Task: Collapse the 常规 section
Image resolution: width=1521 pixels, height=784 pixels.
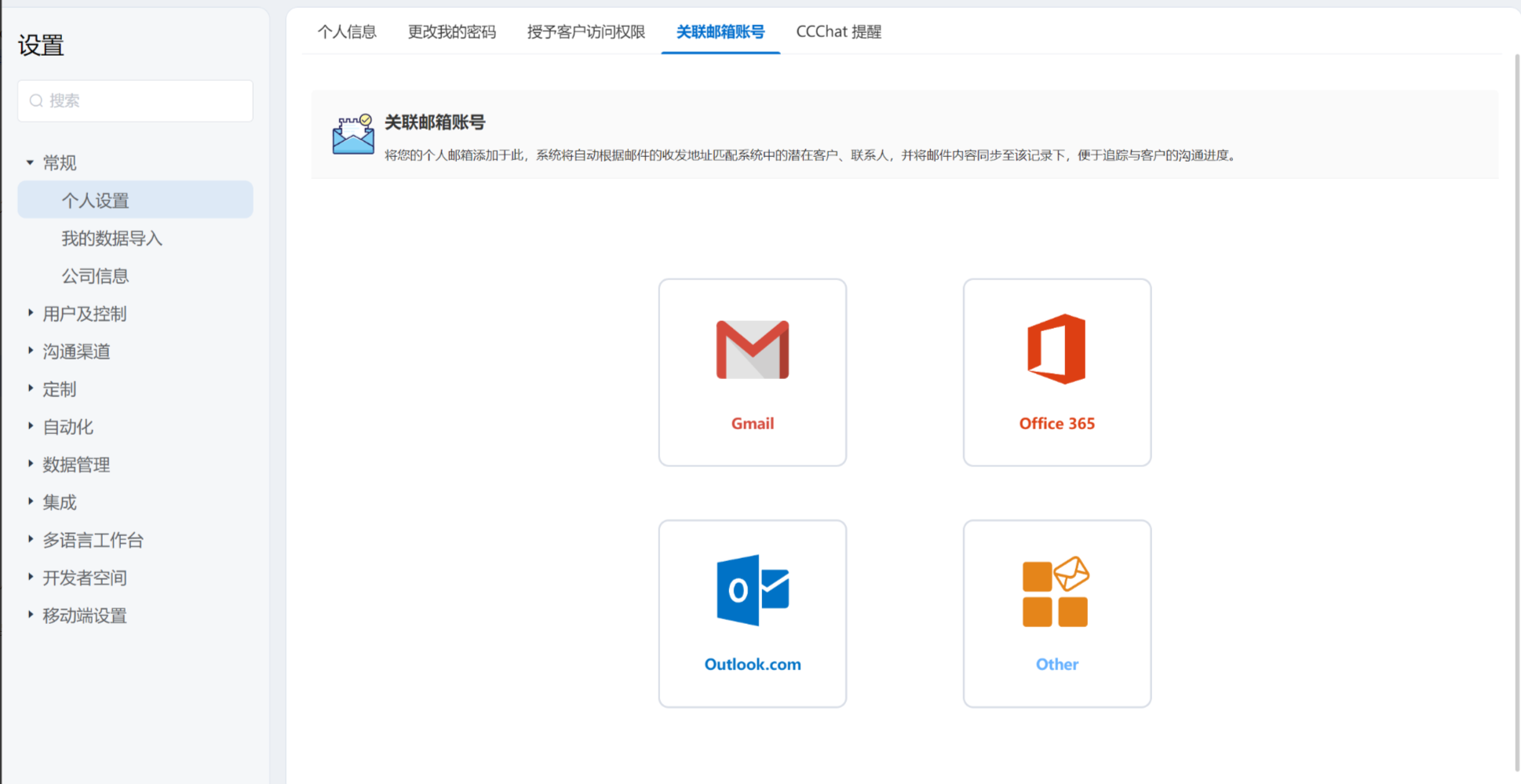Action: (x=30, y=162)
